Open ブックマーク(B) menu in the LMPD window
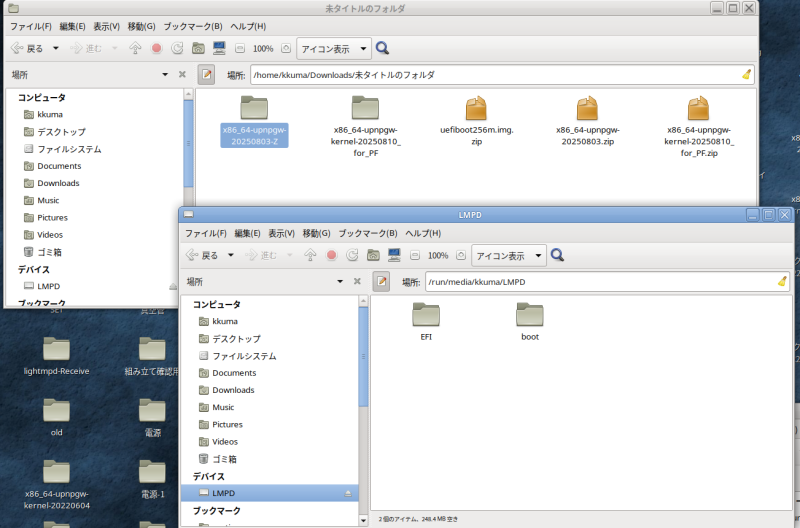 [368, 233]
